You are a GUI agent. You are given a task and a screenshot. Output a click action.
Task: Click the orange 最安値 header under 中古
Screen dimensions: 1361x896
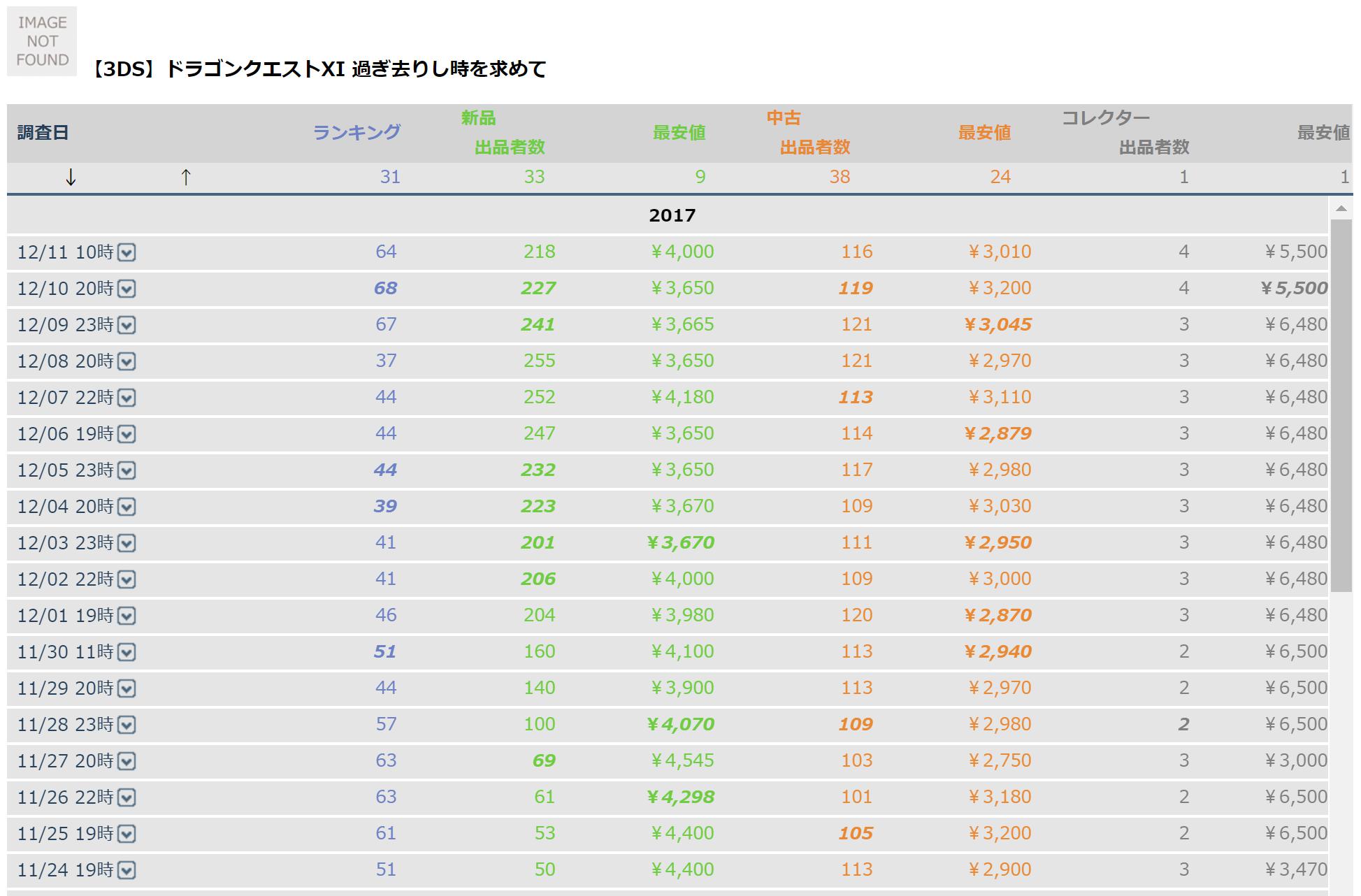(984, 132)
